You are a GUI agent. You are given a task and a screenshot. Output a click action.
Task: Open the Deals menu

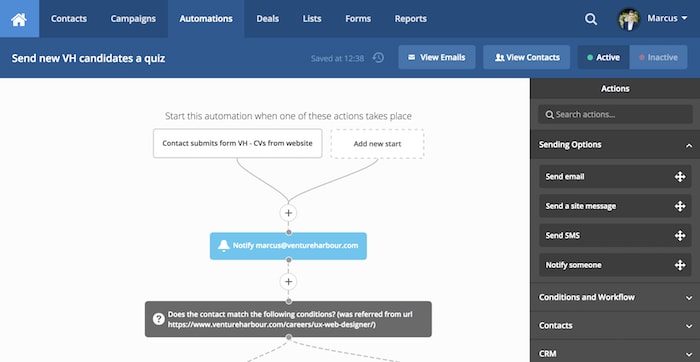click(x=267, y=19)
